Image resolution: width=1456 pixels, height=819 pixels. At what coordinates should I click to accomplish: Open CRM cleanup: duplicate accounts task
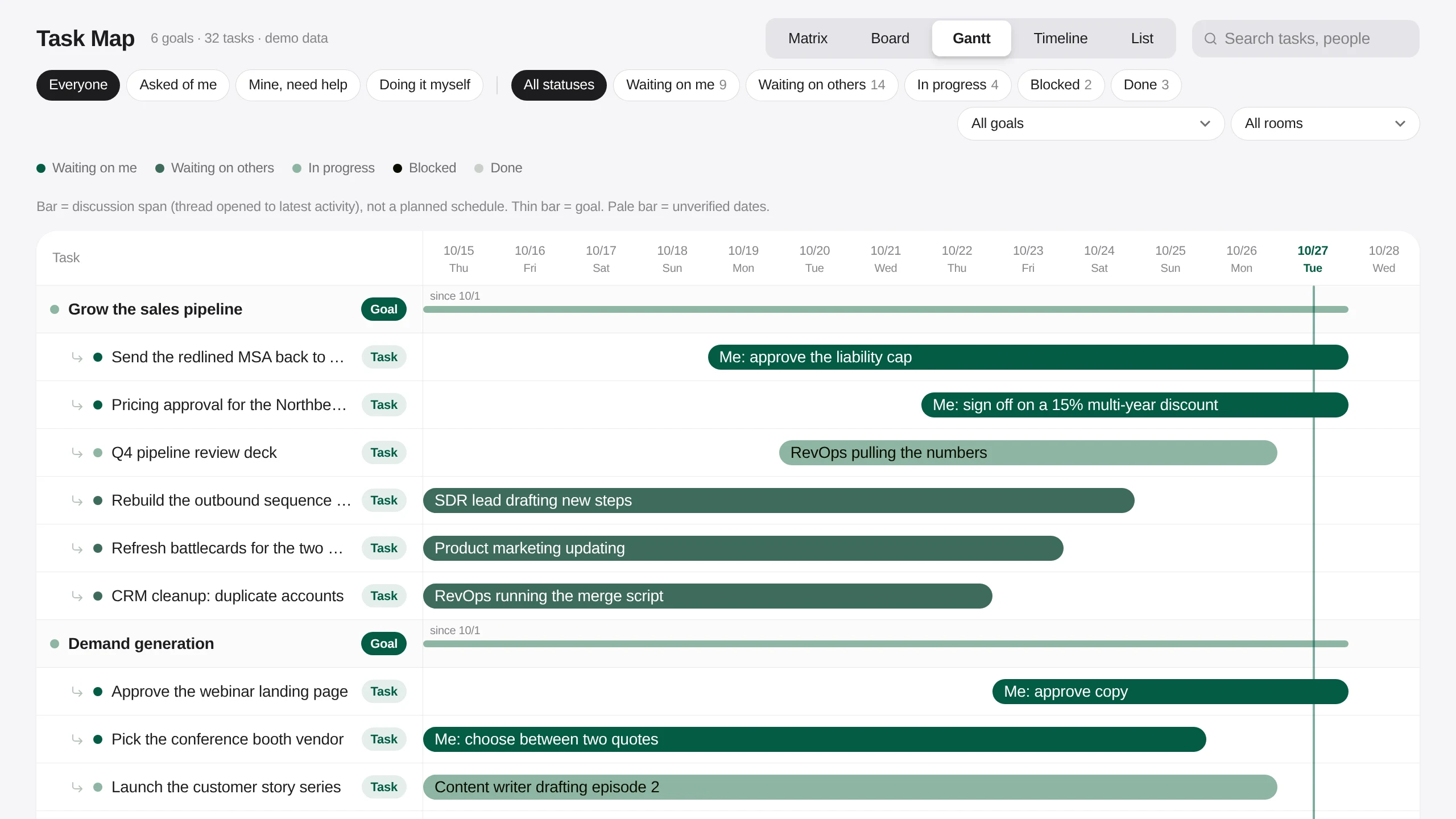[227, 596]
